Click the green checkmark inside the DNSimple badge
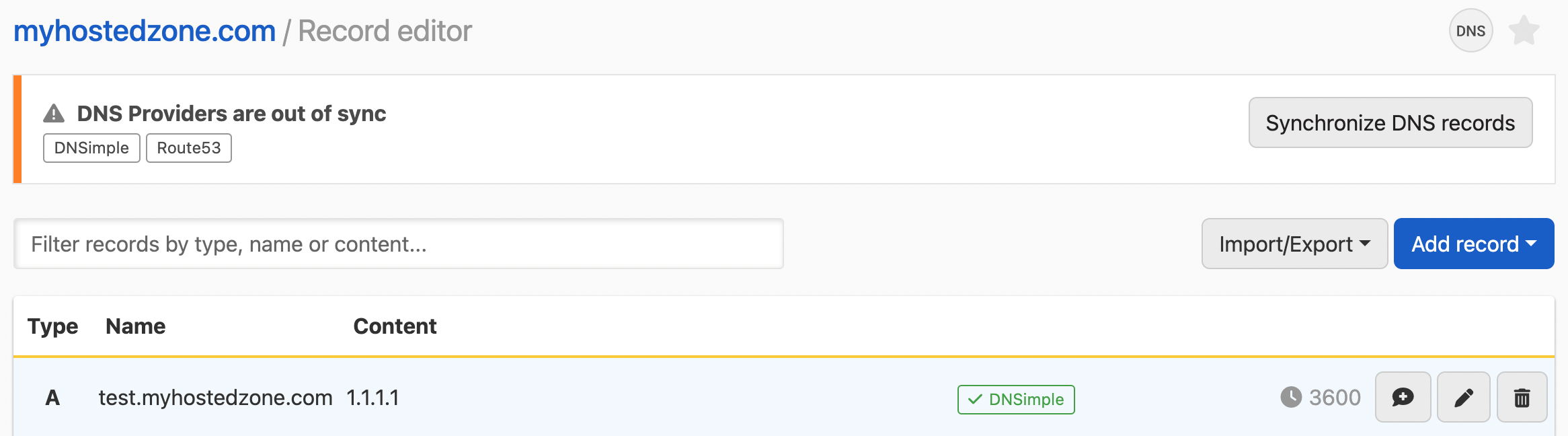 (974, 400)
